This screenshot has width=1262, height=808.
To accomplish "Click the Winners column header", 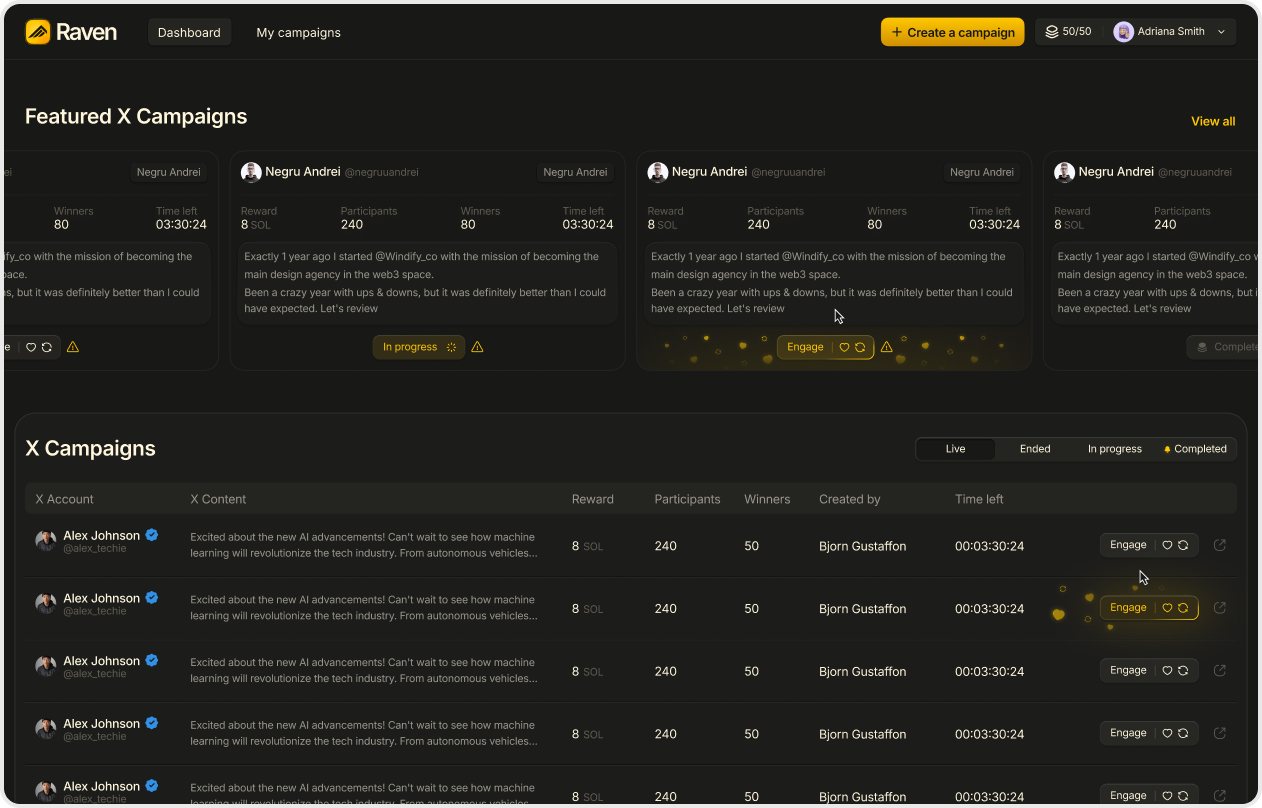I will [767, 499].
